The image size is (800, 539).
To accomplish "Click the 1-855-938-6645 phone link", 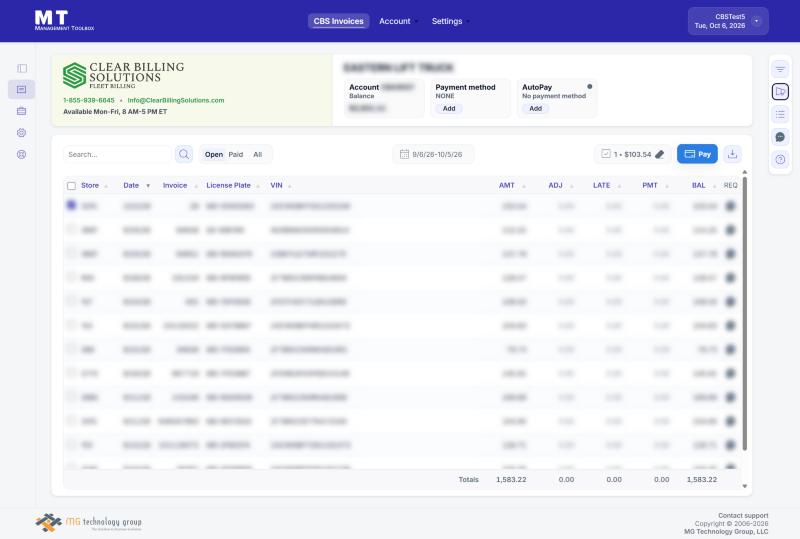I will [x=89, y=100].
